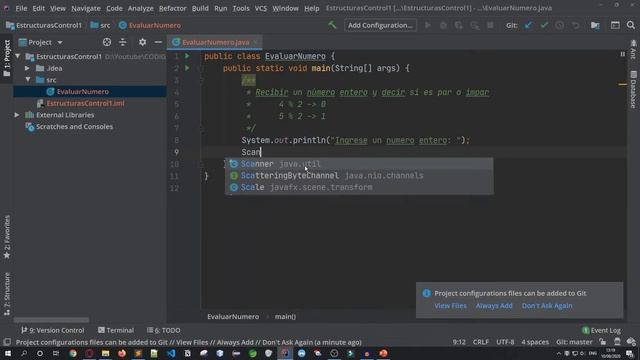Collapse the src folder

click(28, 80)
